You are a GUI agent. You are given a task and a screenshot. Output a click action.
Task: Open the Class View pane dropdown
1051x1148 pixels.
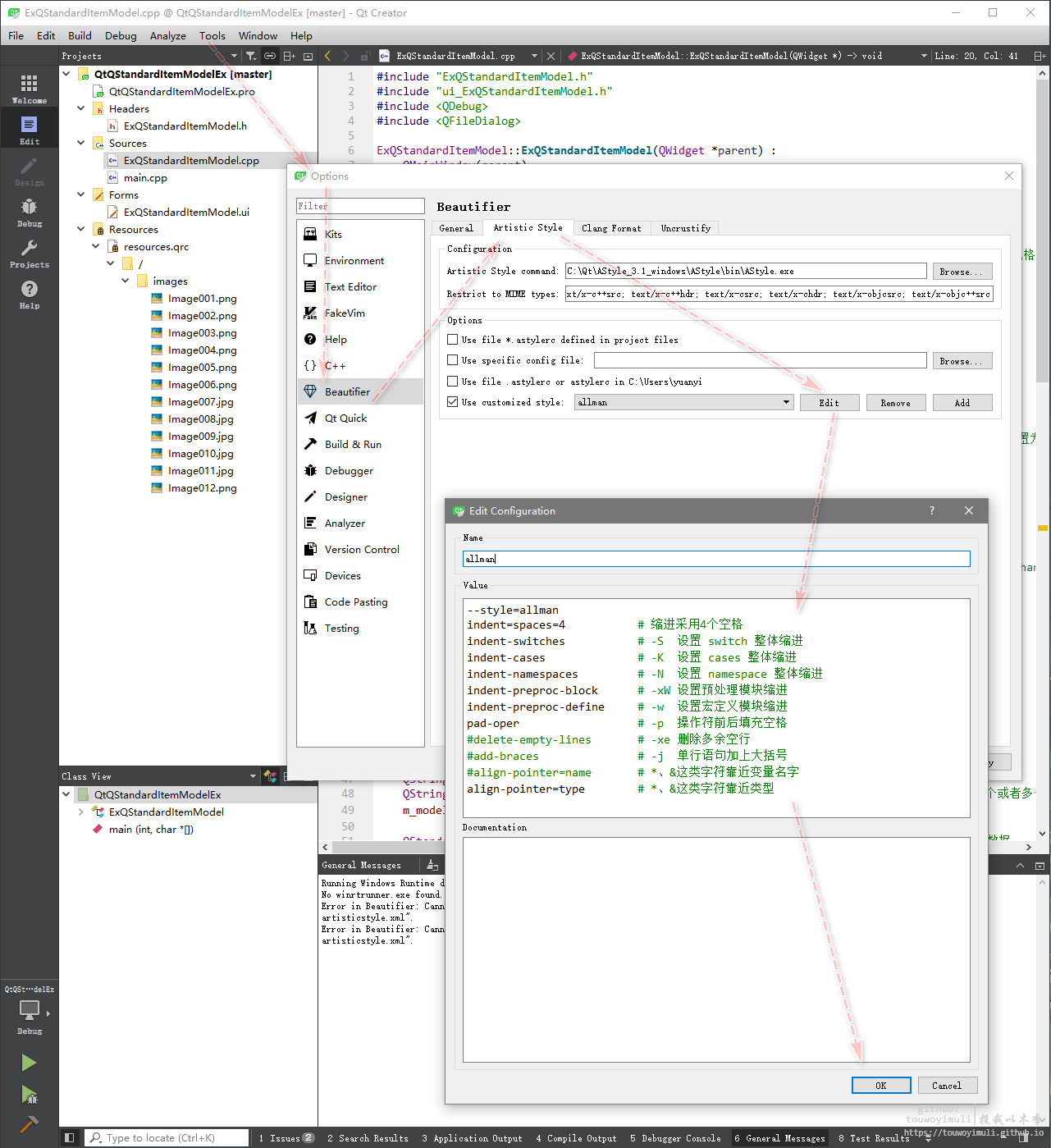click(x=253, y=776)
